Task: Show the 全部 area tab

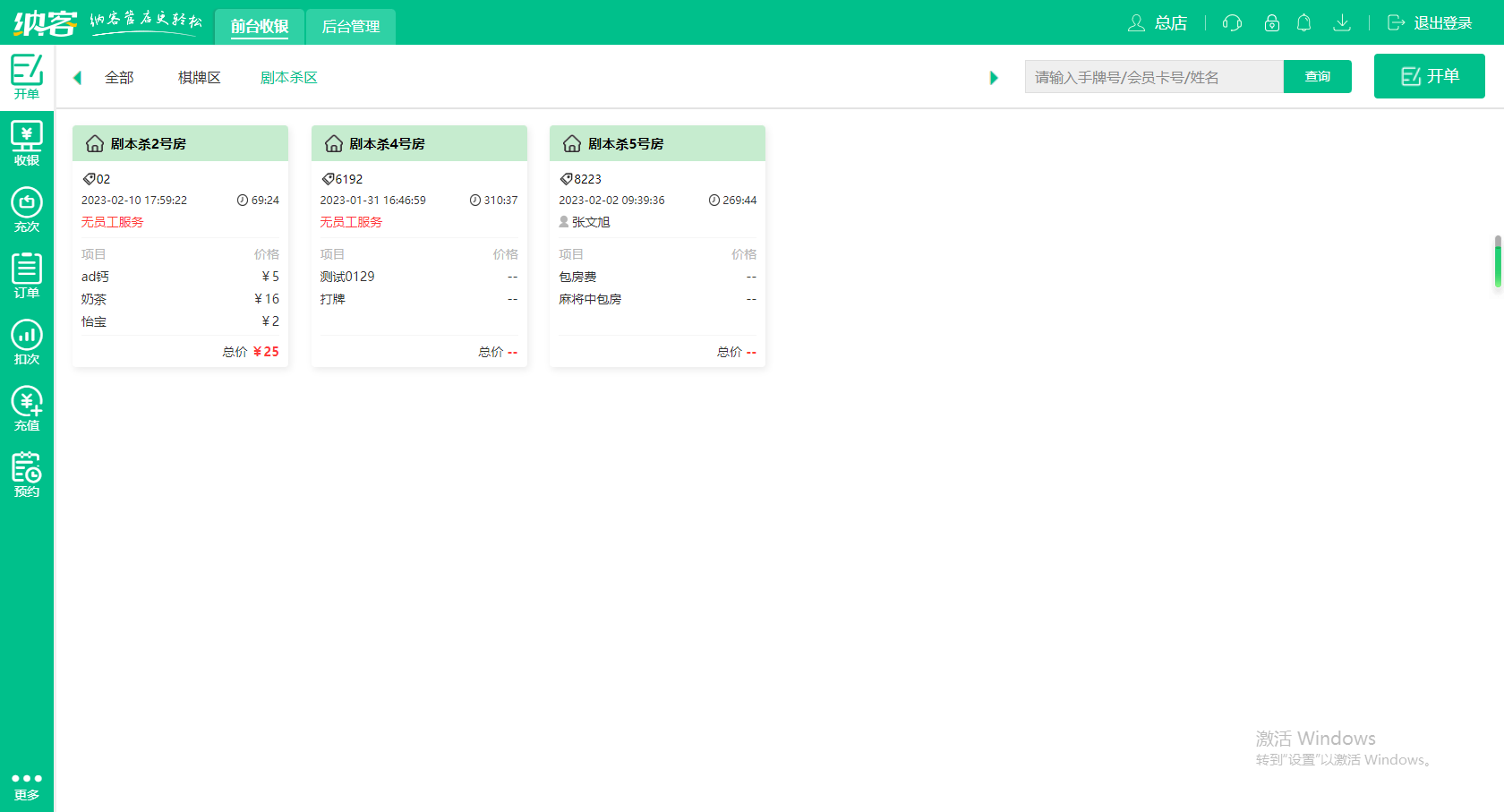Action: pos(119,78)
